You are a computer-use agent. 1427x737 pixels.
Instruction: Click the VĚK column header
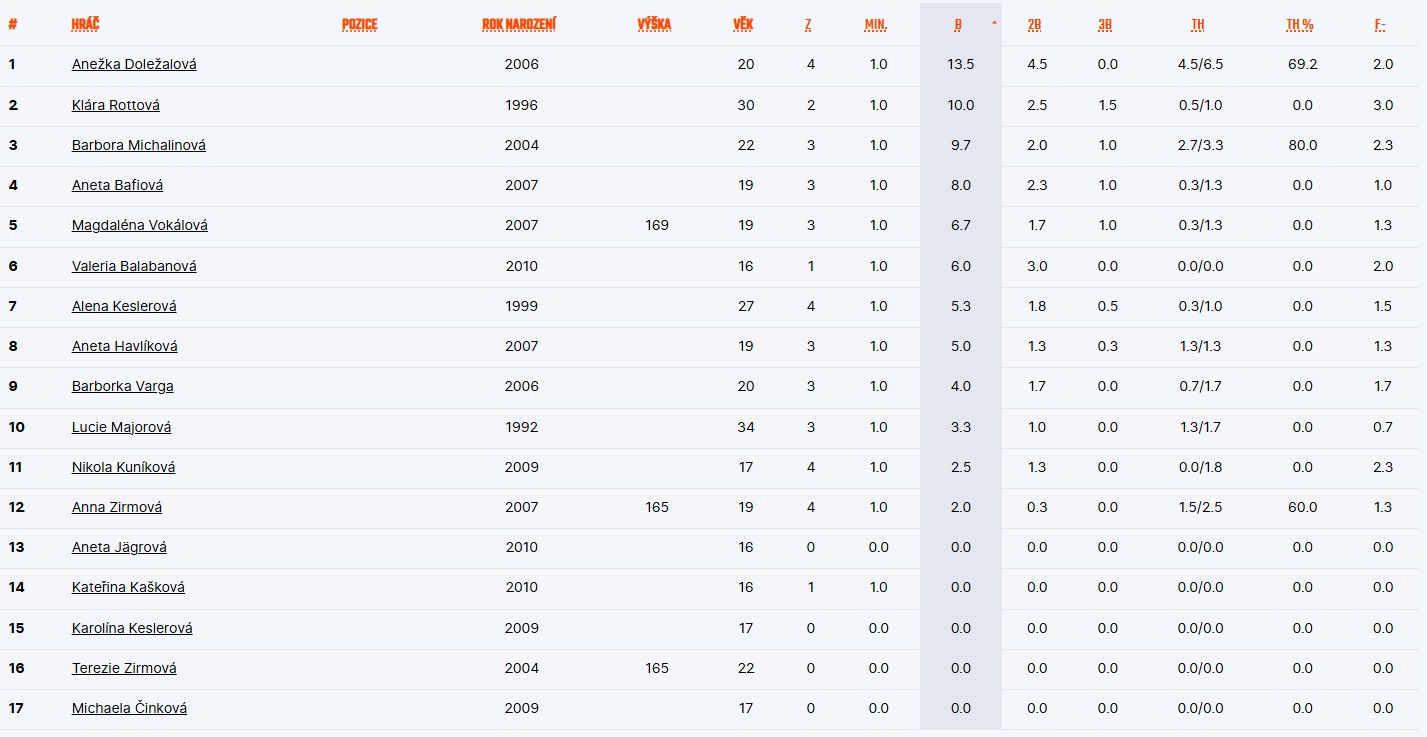tap(743, 24)
